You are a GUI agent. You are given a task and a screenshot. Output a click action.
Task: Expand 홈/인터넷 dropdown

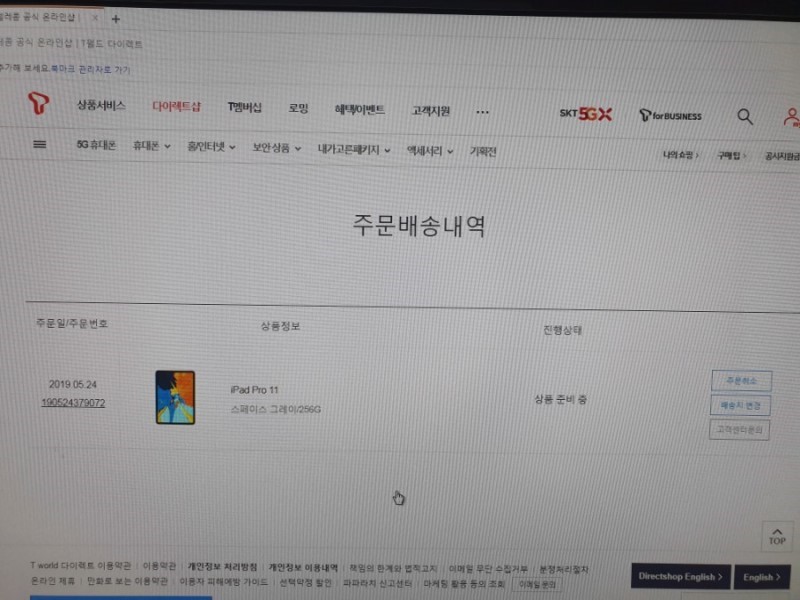211,147
